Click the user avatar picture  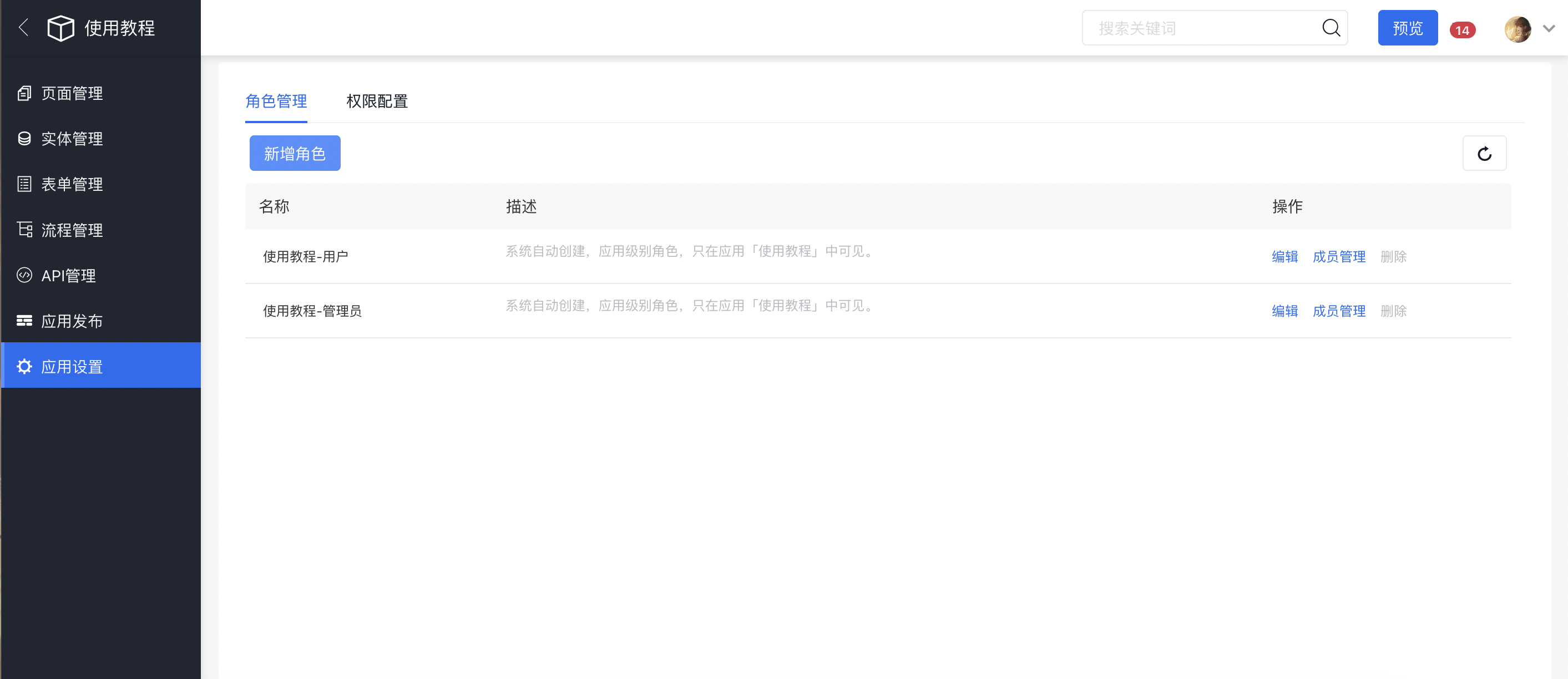1518,29
